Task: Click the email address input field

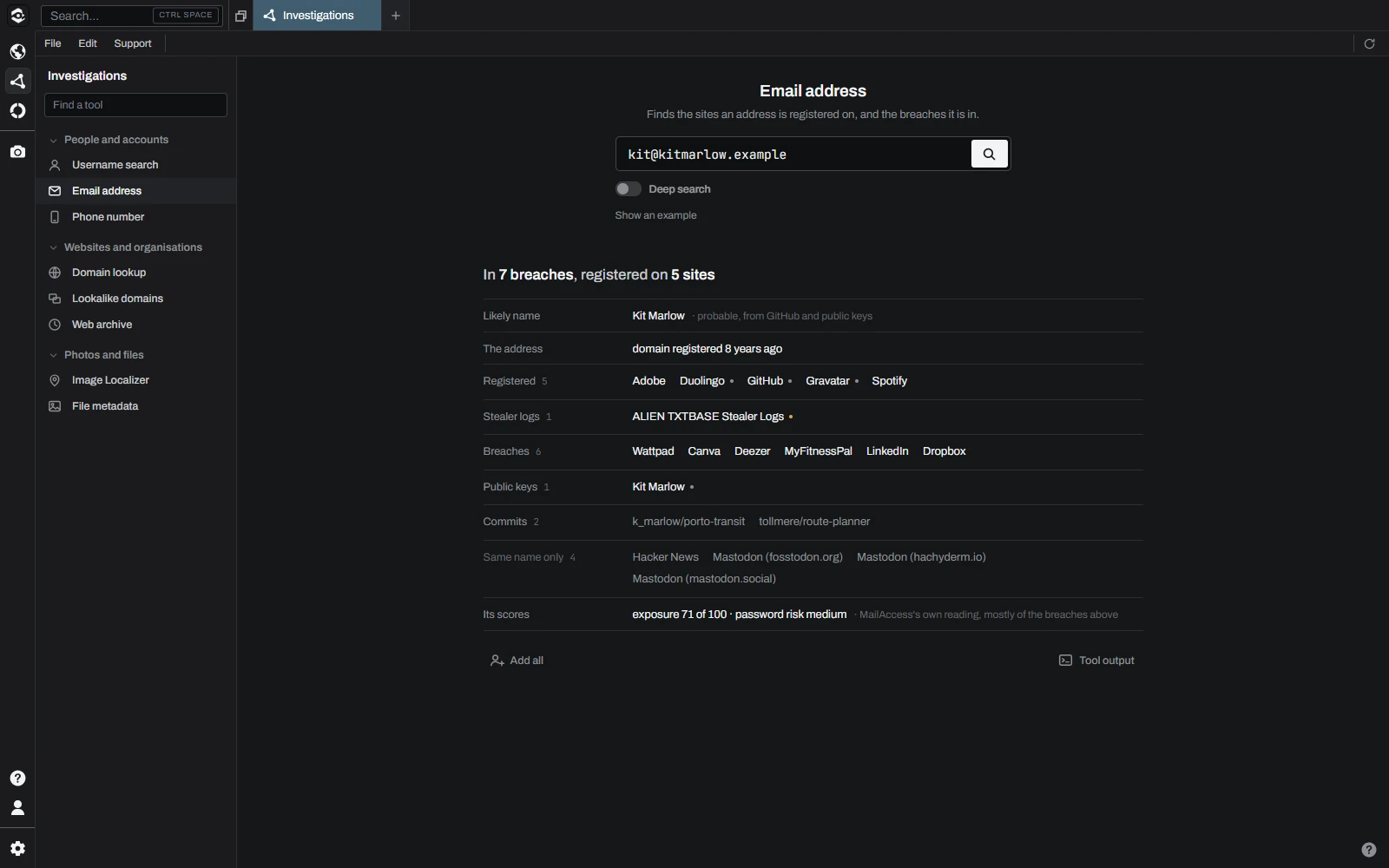Action: (x=793, y=154)
